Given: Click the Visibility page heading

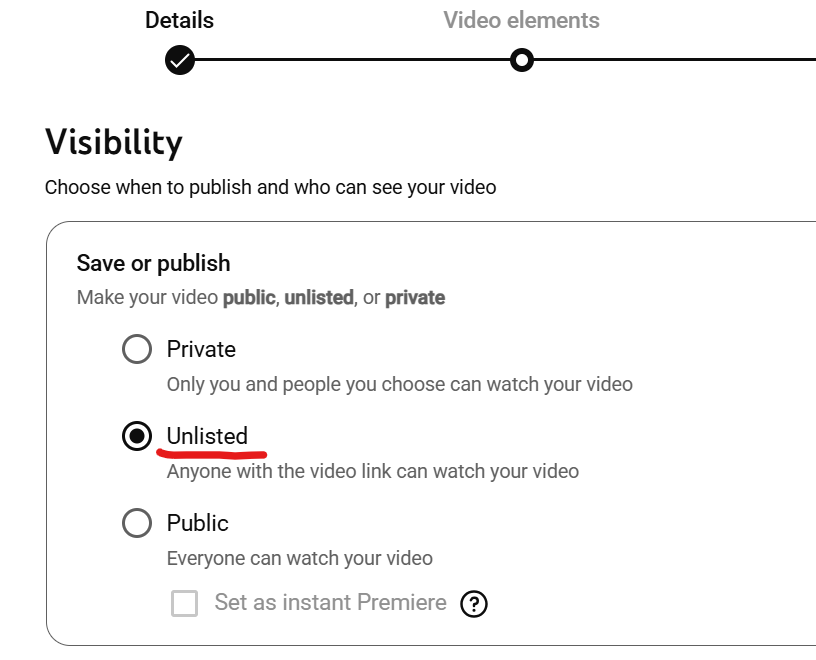Looking at the screenshot, I should coord(114,143).
